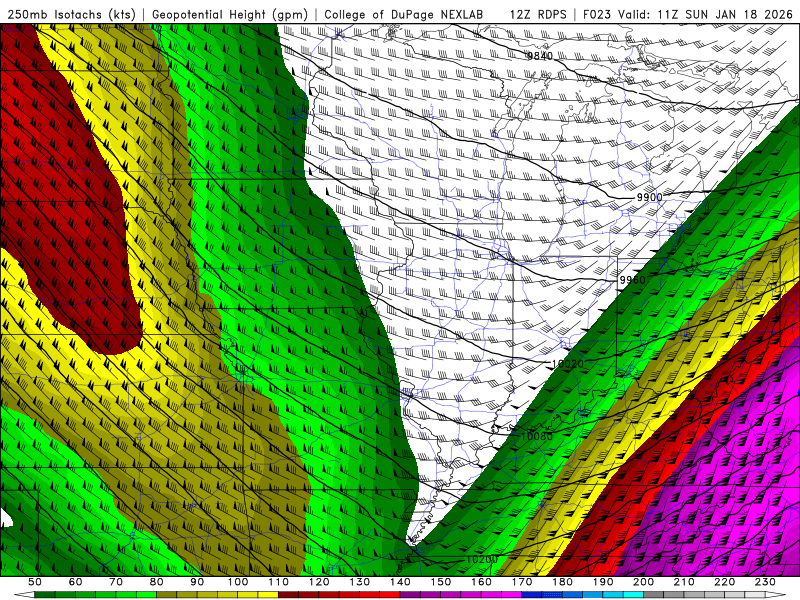Click the 190 knot legend label

[603, 582]
